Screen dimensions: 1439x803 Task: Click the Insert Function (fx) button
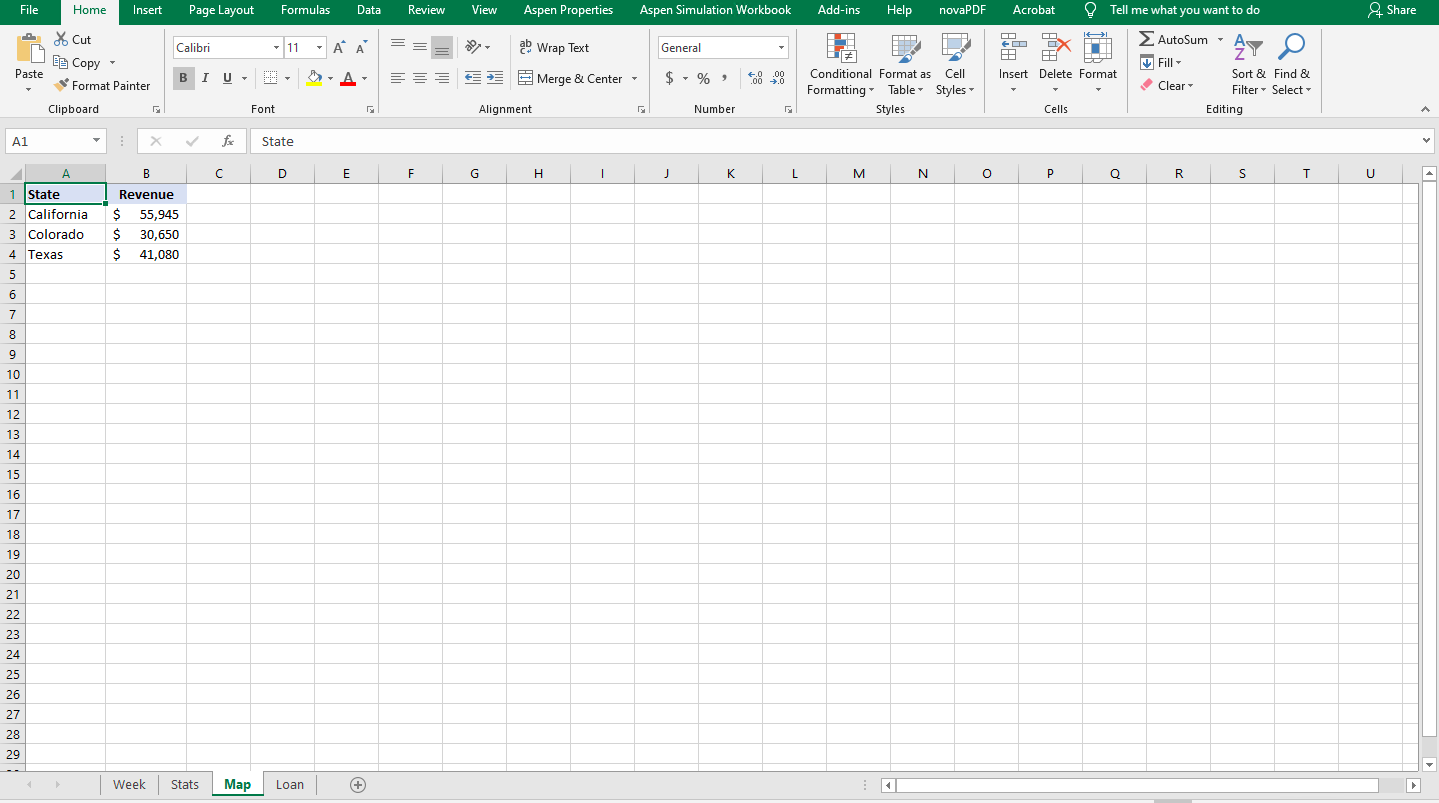pyautogui.click(x=227, y=141)
